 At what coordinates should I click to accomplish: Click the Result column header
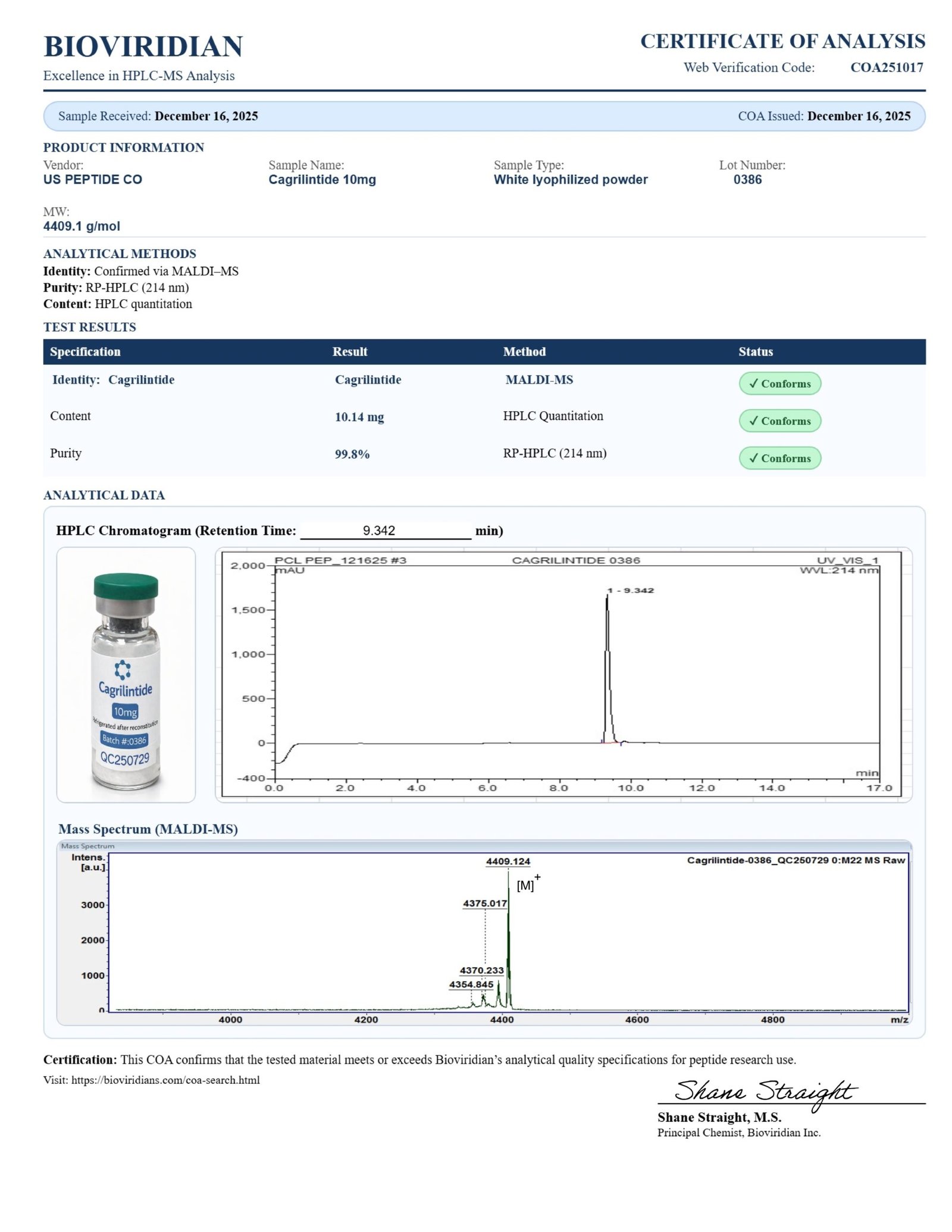click(350, 352)
